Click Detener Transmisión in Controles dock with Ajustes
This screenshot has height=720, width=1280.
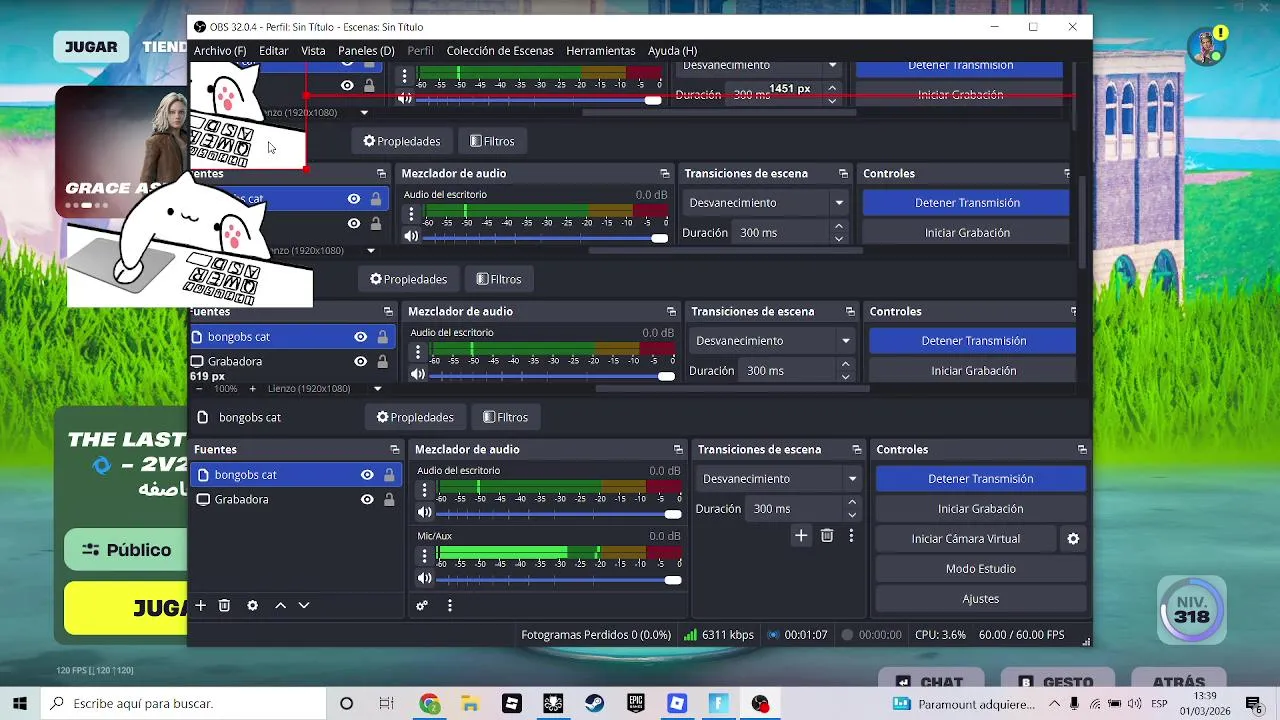(981, 479)
